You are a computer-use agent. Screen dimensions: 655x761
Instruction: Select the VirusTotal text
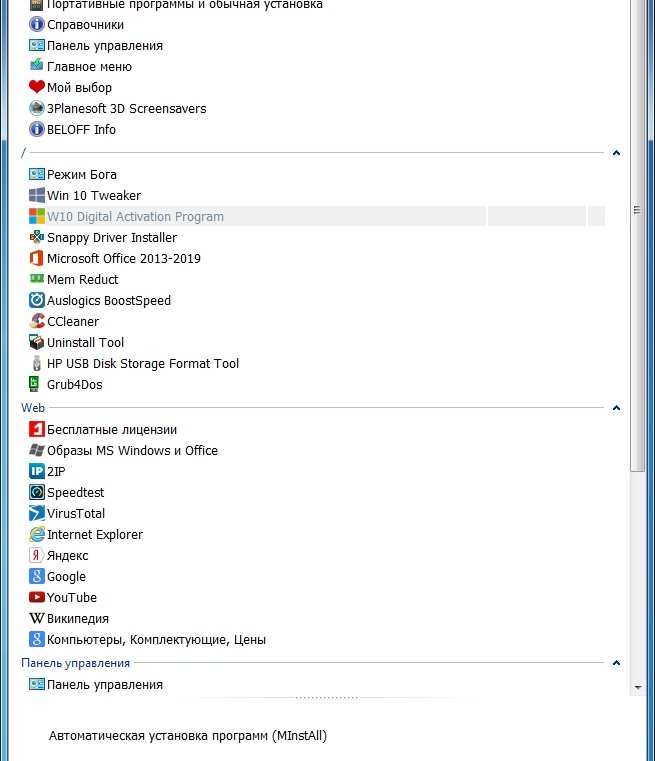point(76,513)
